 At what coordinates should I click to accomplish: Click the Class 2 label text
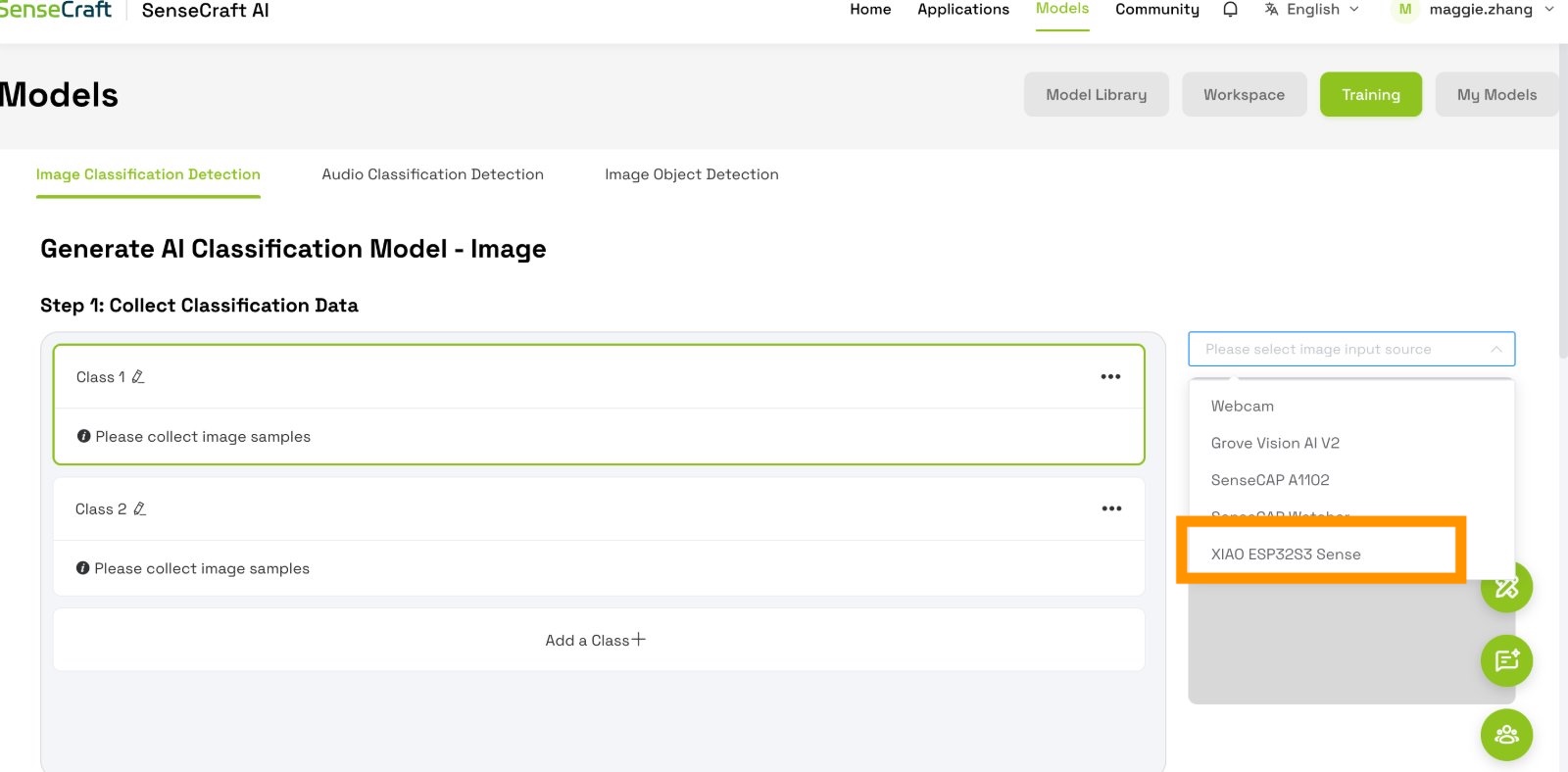[101, 509]
